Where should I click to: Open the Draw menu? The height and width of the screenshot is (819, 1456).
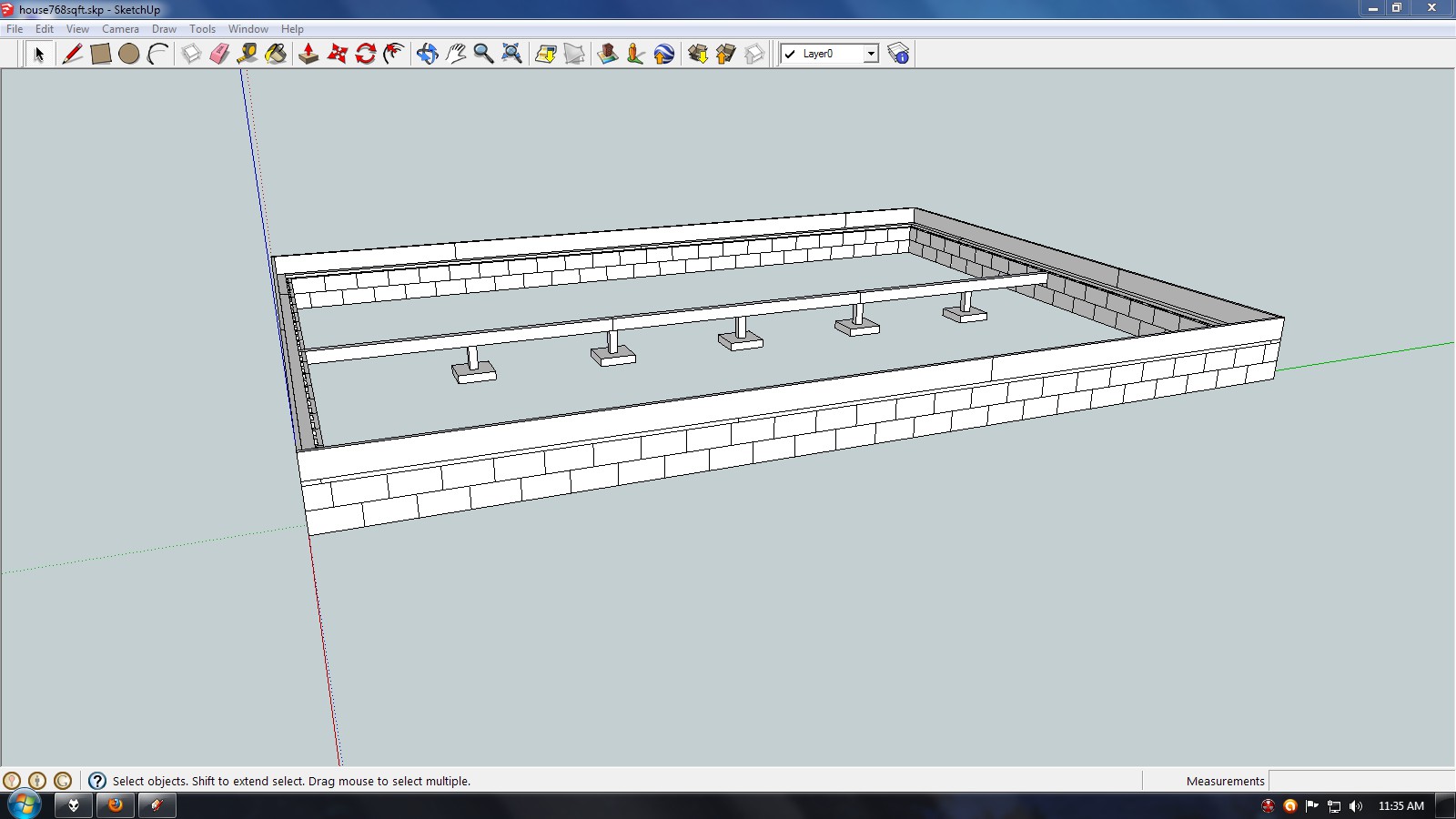[x=164, y=29]
